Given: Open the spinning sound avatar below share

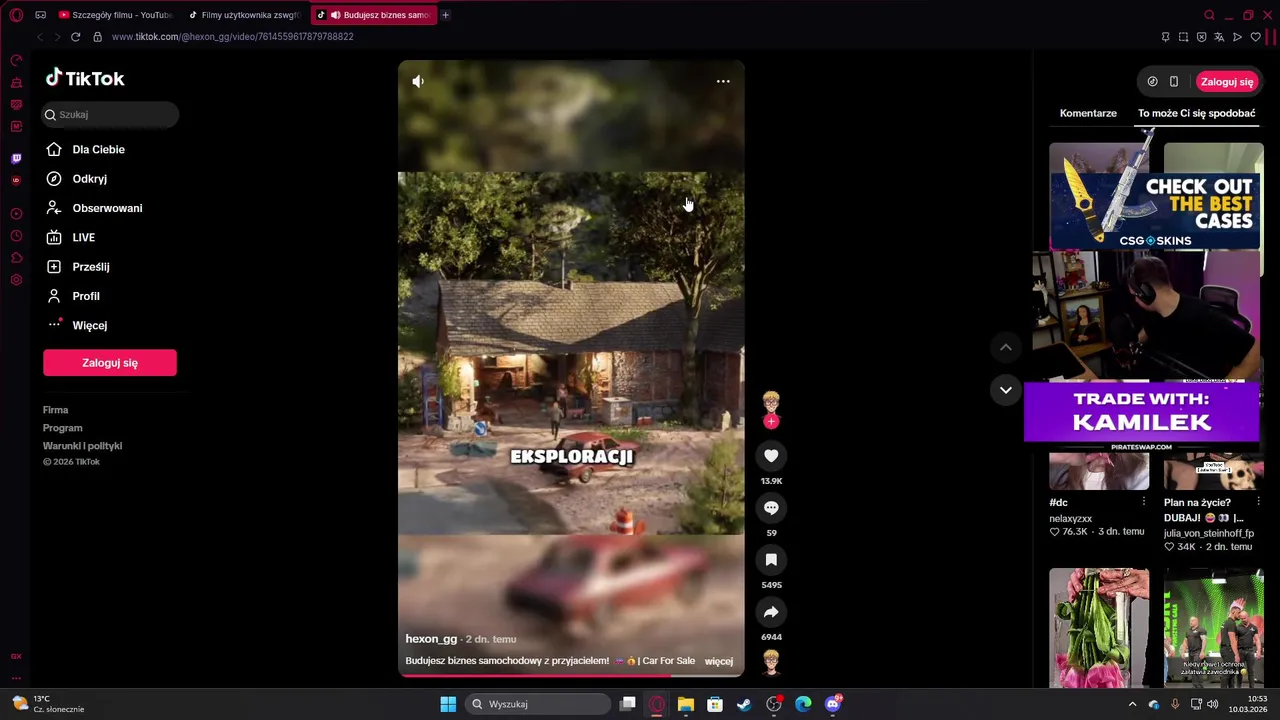Looking at the screenshot, I should coord(771,662).
